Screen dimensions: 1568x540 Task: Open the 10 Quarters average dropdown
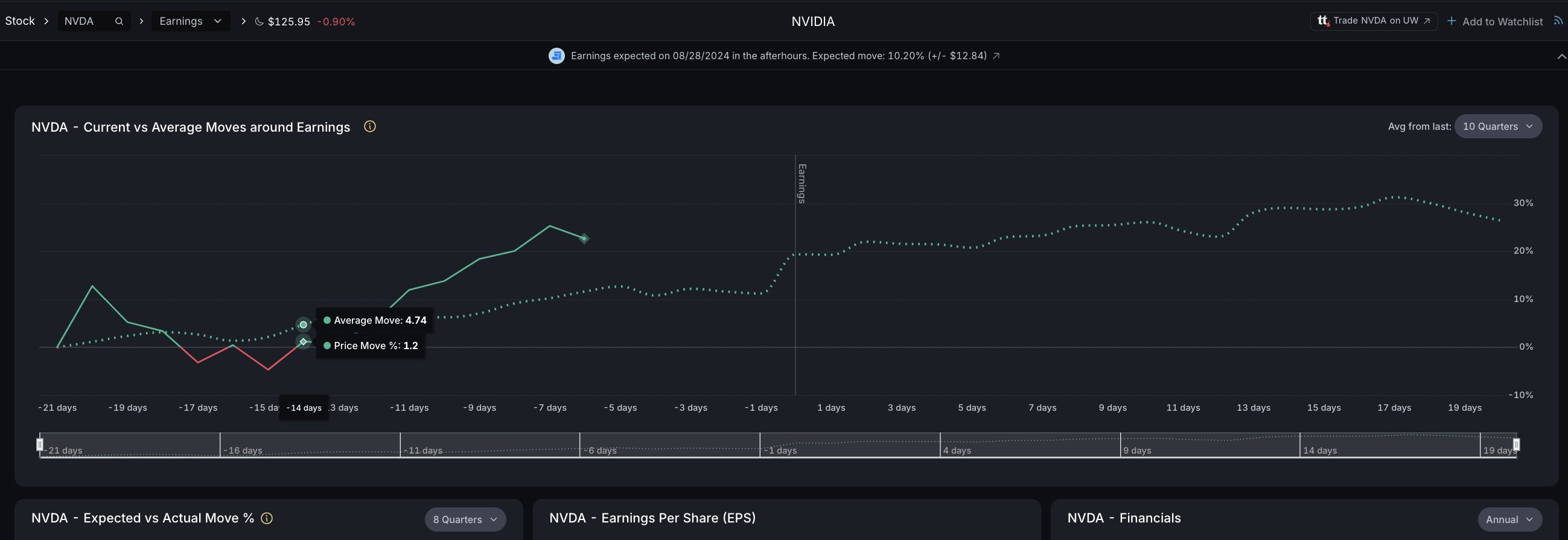pos(1498,126)
